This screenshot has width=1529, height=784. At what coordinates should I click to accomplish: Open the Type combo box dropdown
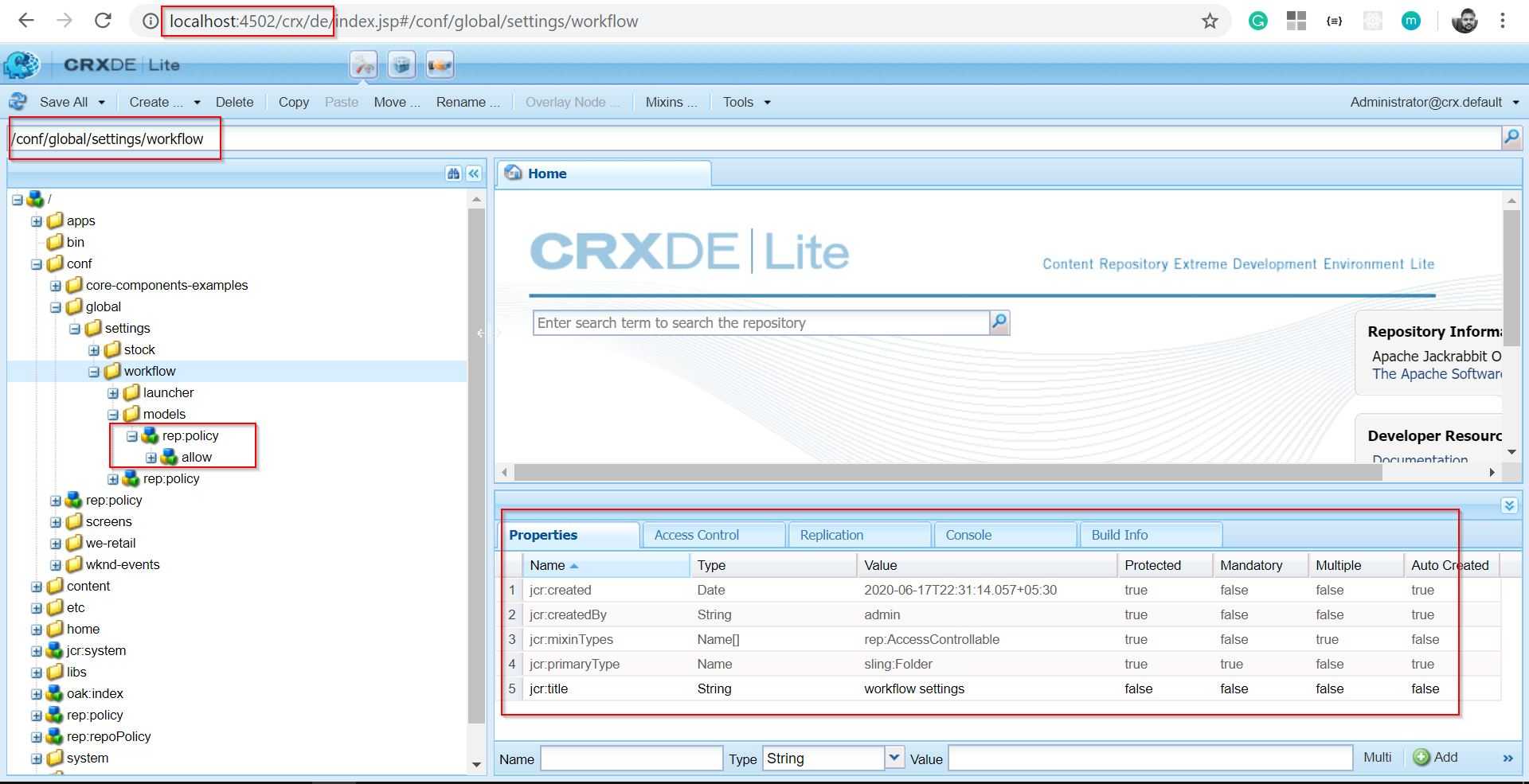click(x=894, y=758)
